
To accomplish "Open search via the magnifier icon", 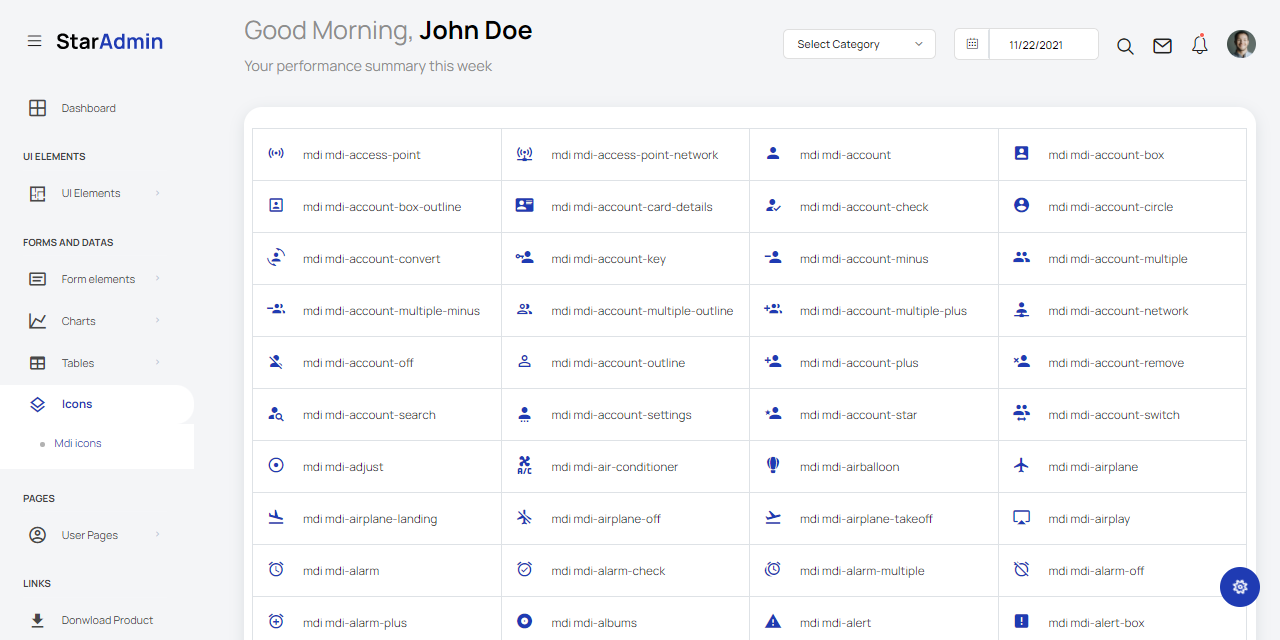I will point(1125,45).
